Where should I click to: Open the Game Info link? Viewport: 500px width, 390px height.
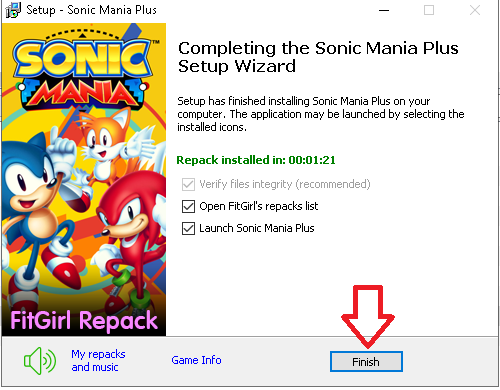(x=196, y=360)
